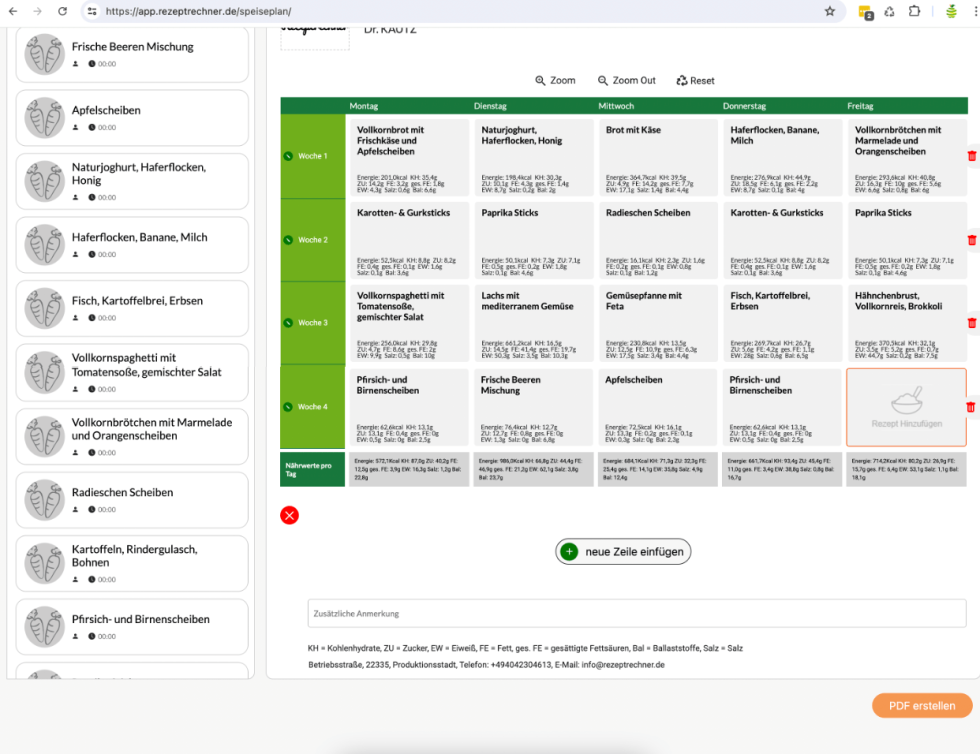The image size is (980, 754).
Task: Click the orange 'PDF erstellen' button
Action: pos(920,705)
